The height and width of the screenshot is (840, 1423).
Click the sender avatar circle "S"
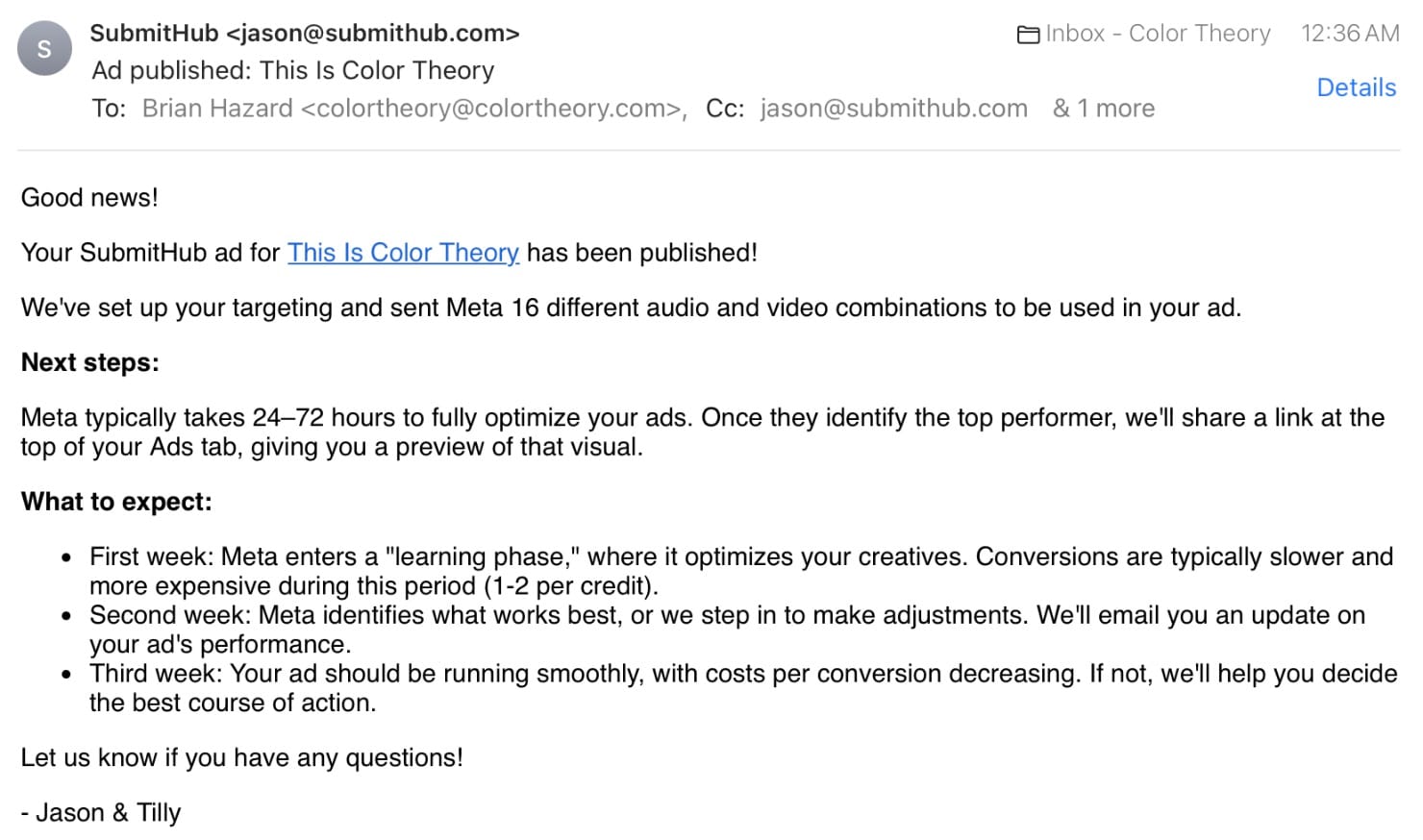click(44, 48)
